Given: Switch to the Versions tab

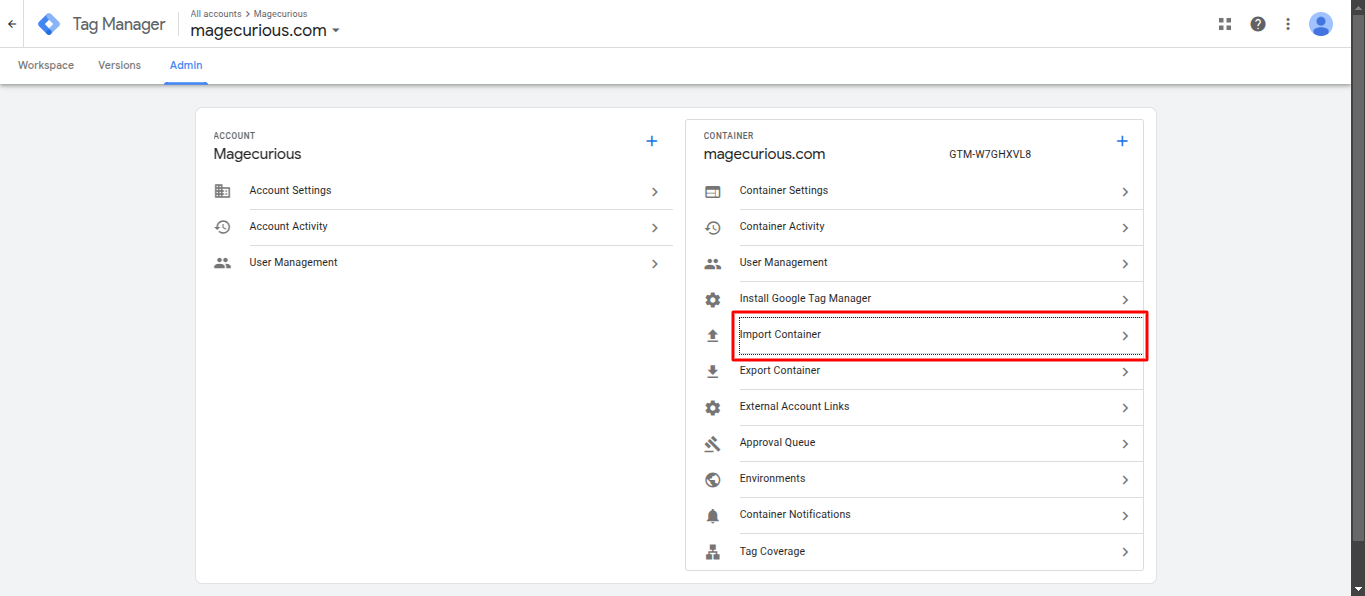Looking at the screenshot, I should click(119, 64).
